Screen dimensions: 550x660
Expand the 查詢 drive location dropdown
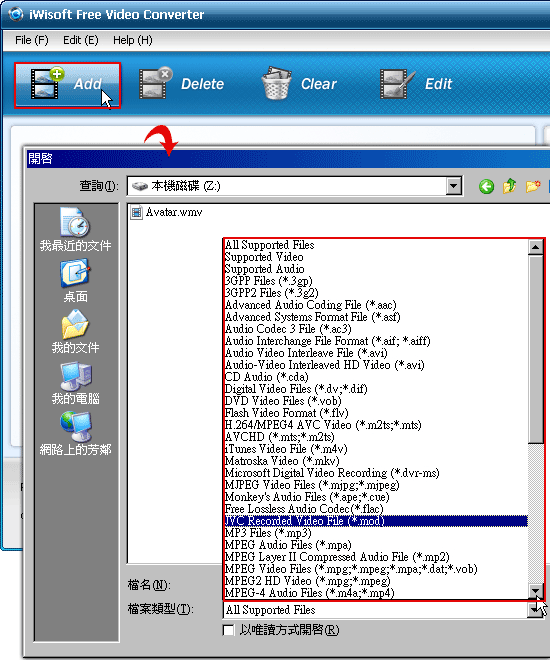(x=454, y=186)
